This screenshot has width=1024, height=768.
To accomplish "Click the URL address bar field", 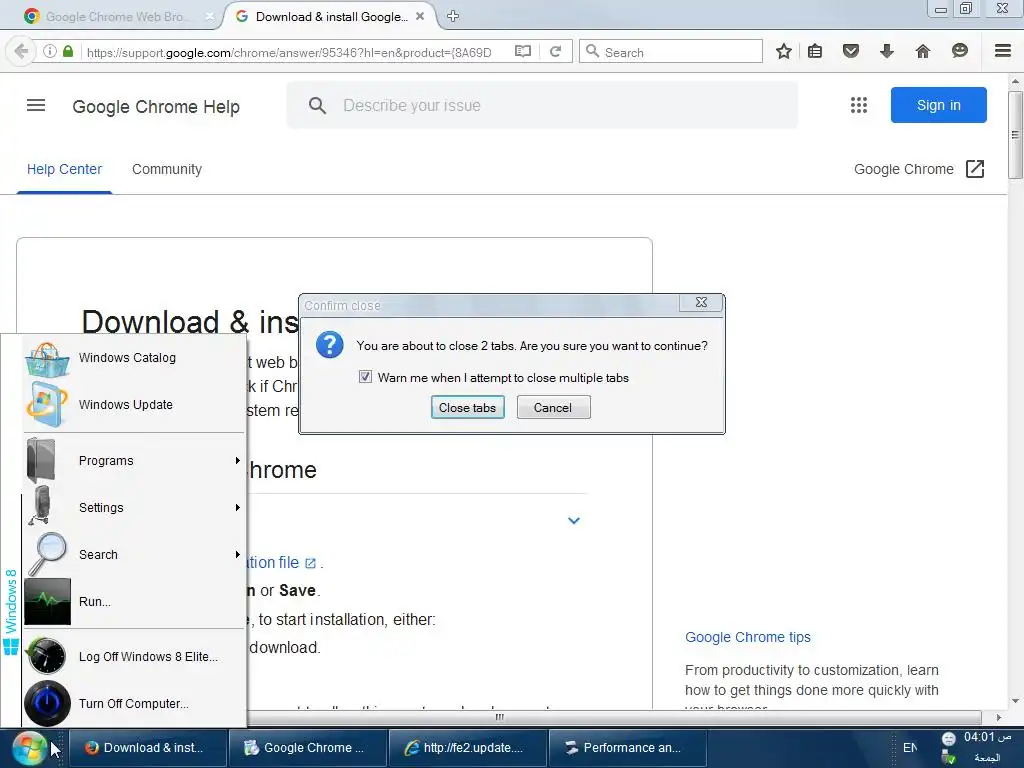I will [x=289, y=52].
